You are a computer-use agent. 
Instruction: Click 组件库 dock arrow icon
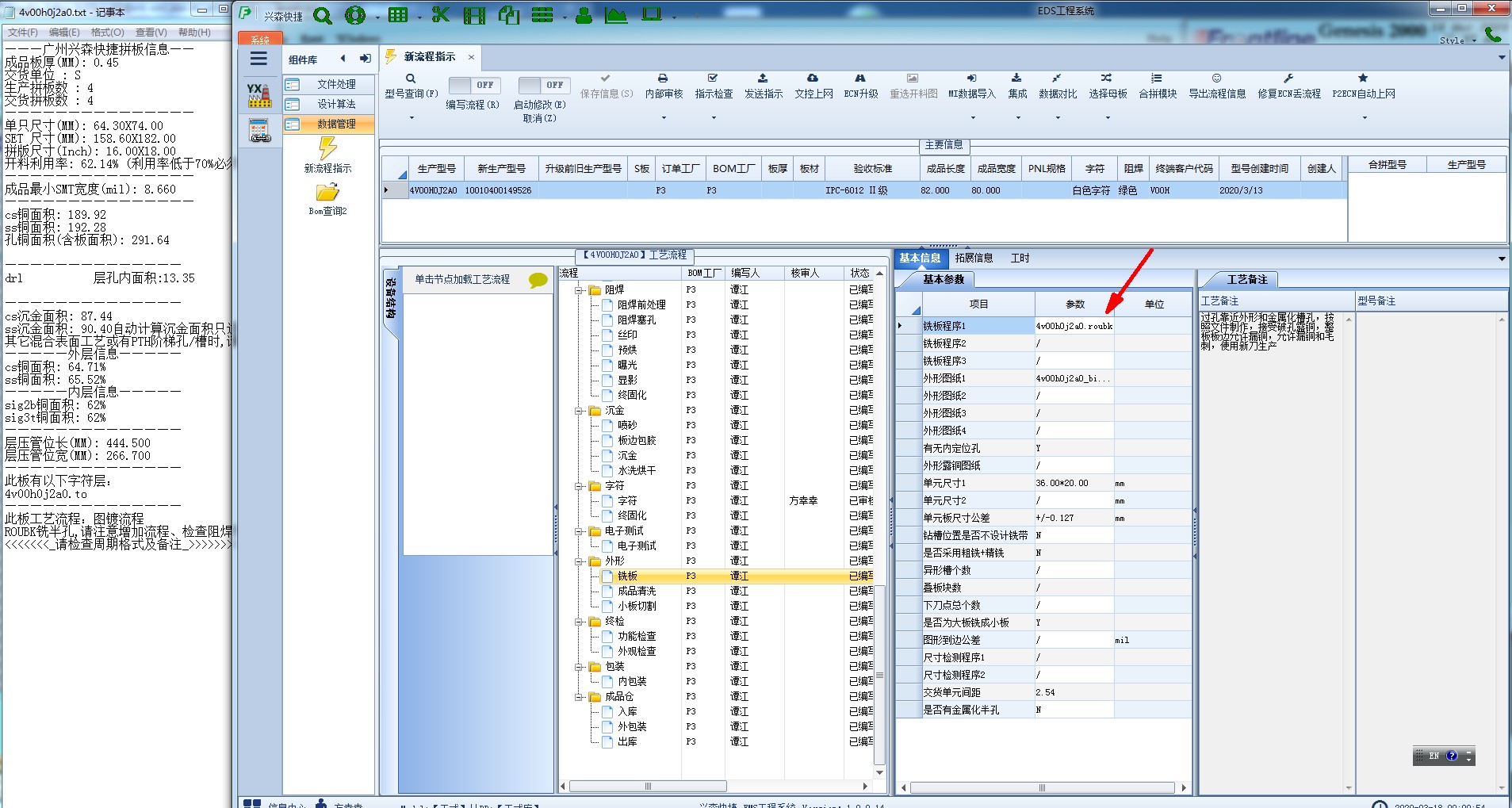pyautogui.click(x=366, y=59)
